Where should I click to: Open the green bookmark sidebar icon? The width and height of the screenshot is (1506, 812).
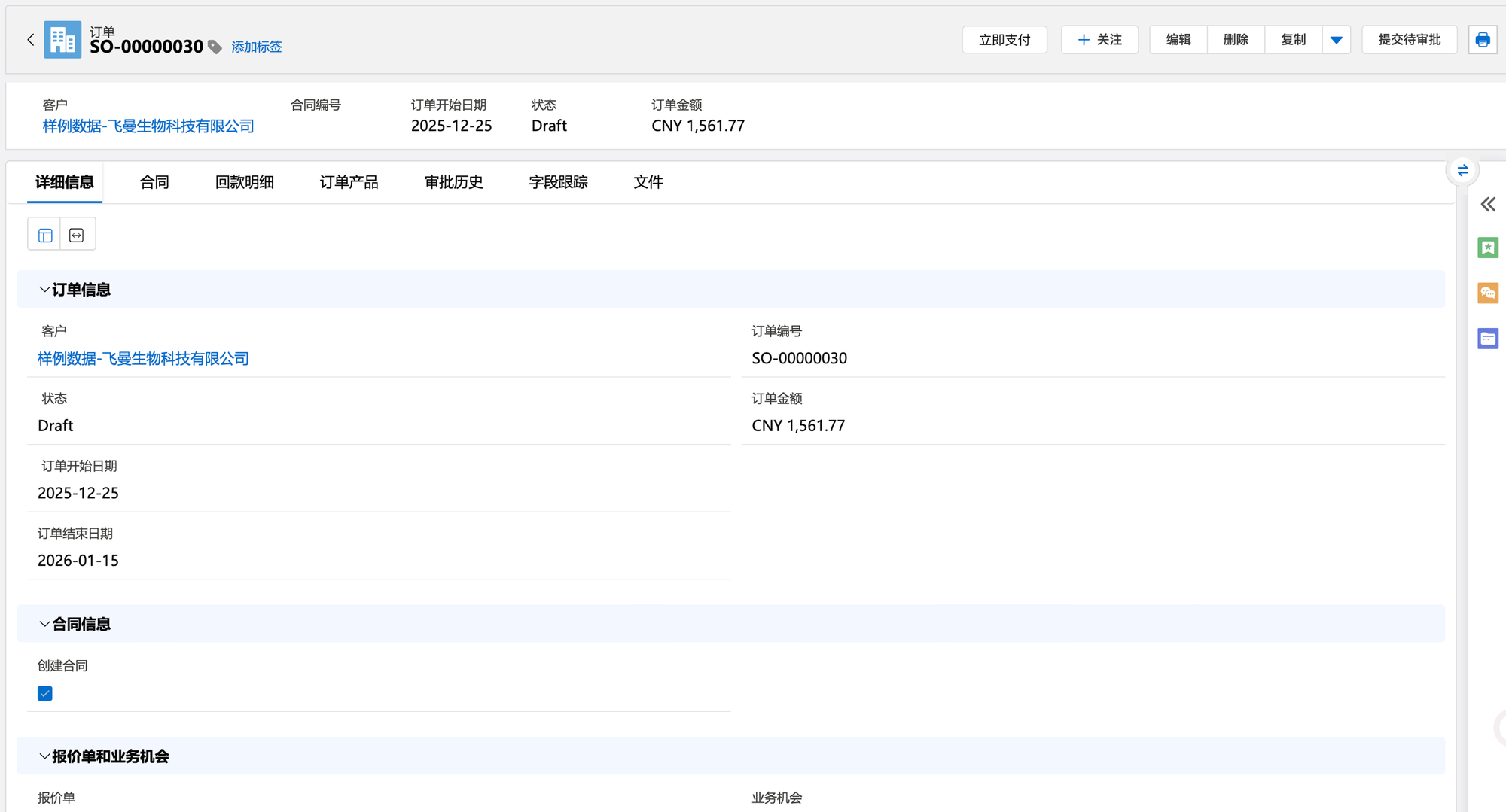[x=1487, y=248]
